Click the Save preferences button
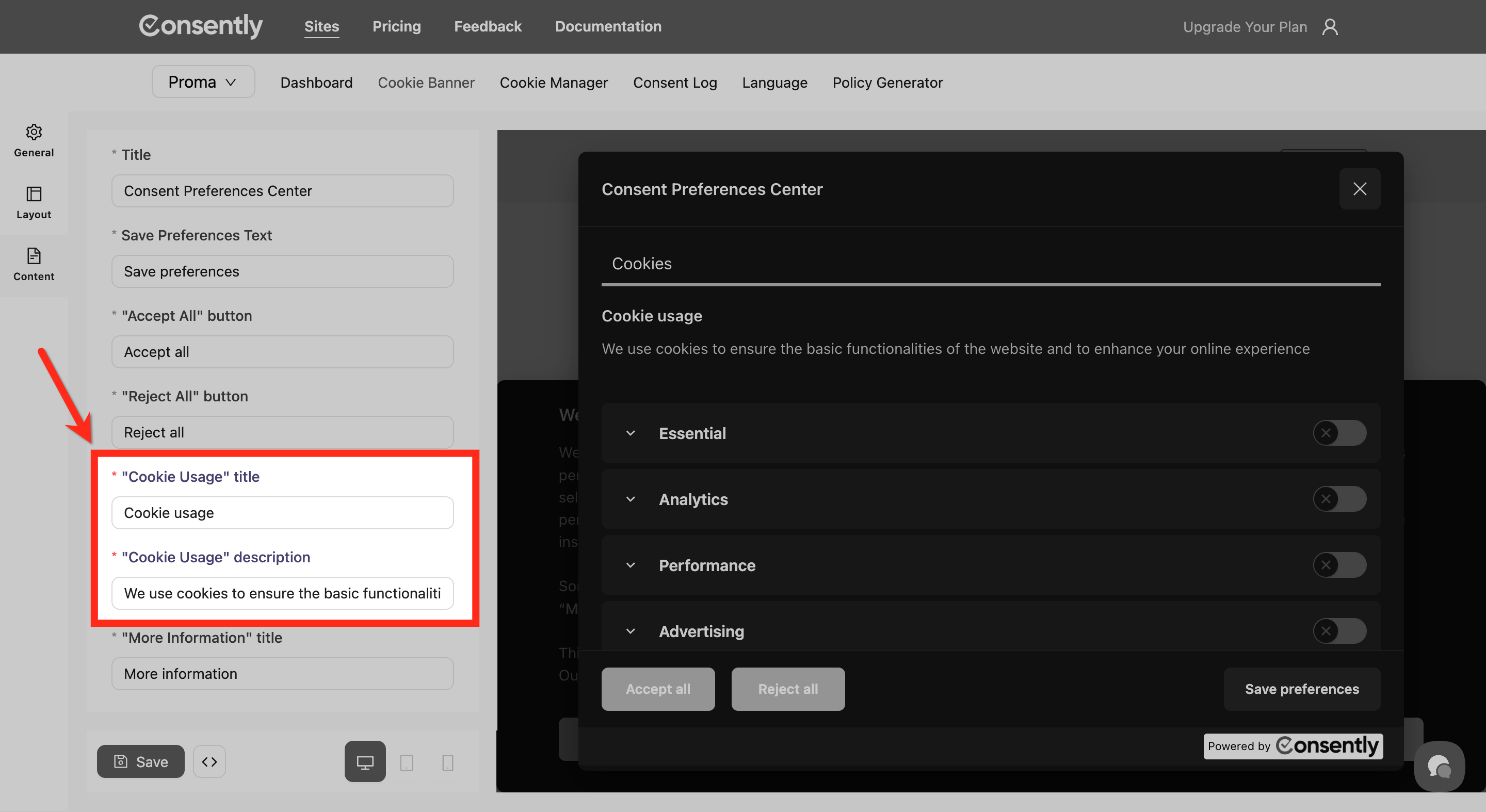1486x812 pixels. pos(1301,689)
